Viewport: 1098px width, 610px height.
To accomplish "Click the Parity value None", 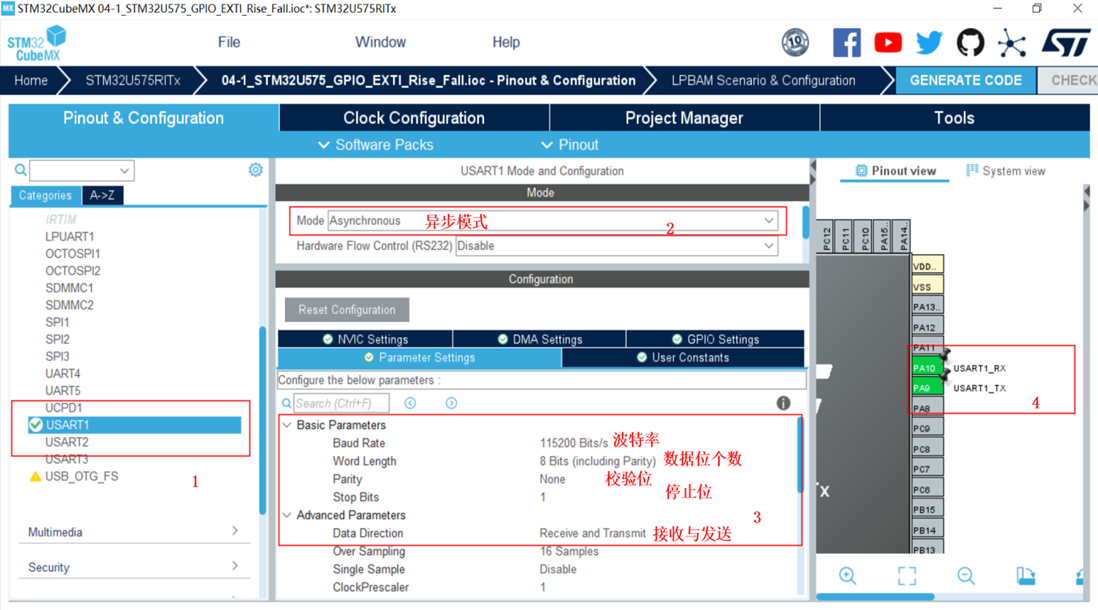I will (x=553, y=479).
